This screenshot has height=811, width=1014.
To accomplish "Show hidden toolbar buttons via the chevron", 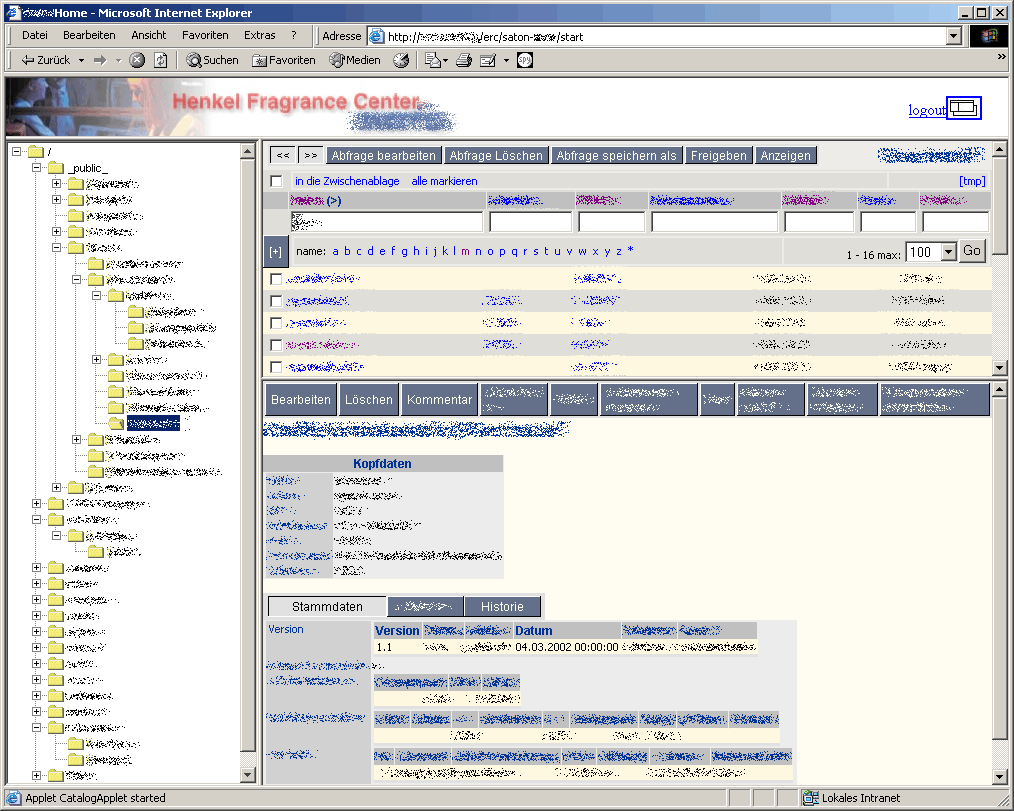I will point(1001,57).
